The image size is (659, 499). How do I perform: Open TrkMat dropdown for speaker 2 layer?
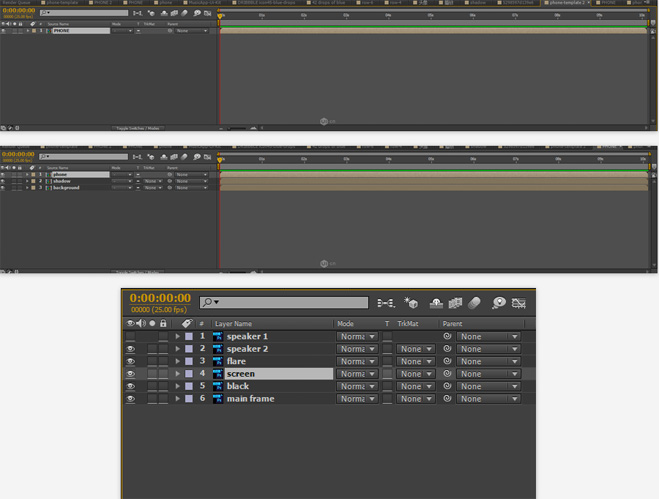click(413, 350)
